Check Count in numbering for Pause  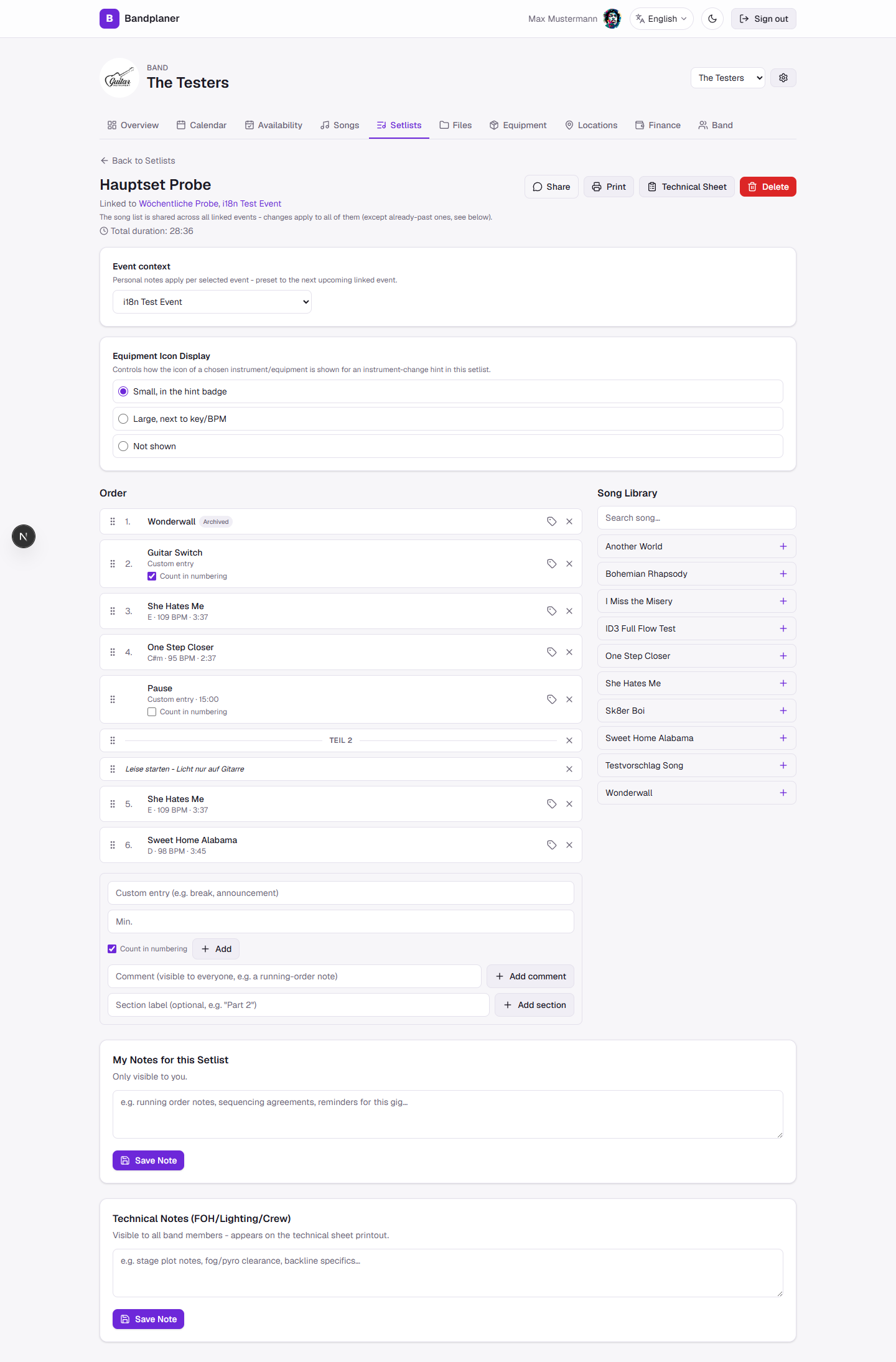pos(152,712)
